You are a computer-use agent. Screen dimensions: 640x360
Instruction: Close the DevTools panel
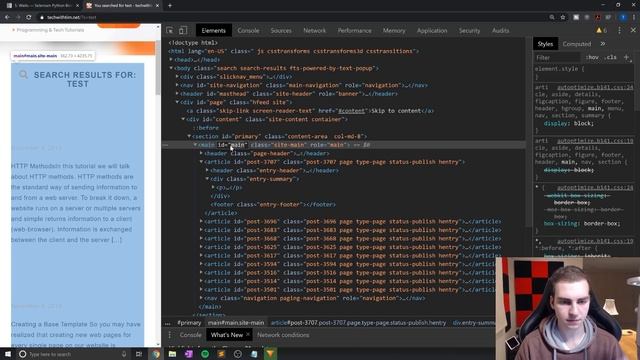coord(633,31)
